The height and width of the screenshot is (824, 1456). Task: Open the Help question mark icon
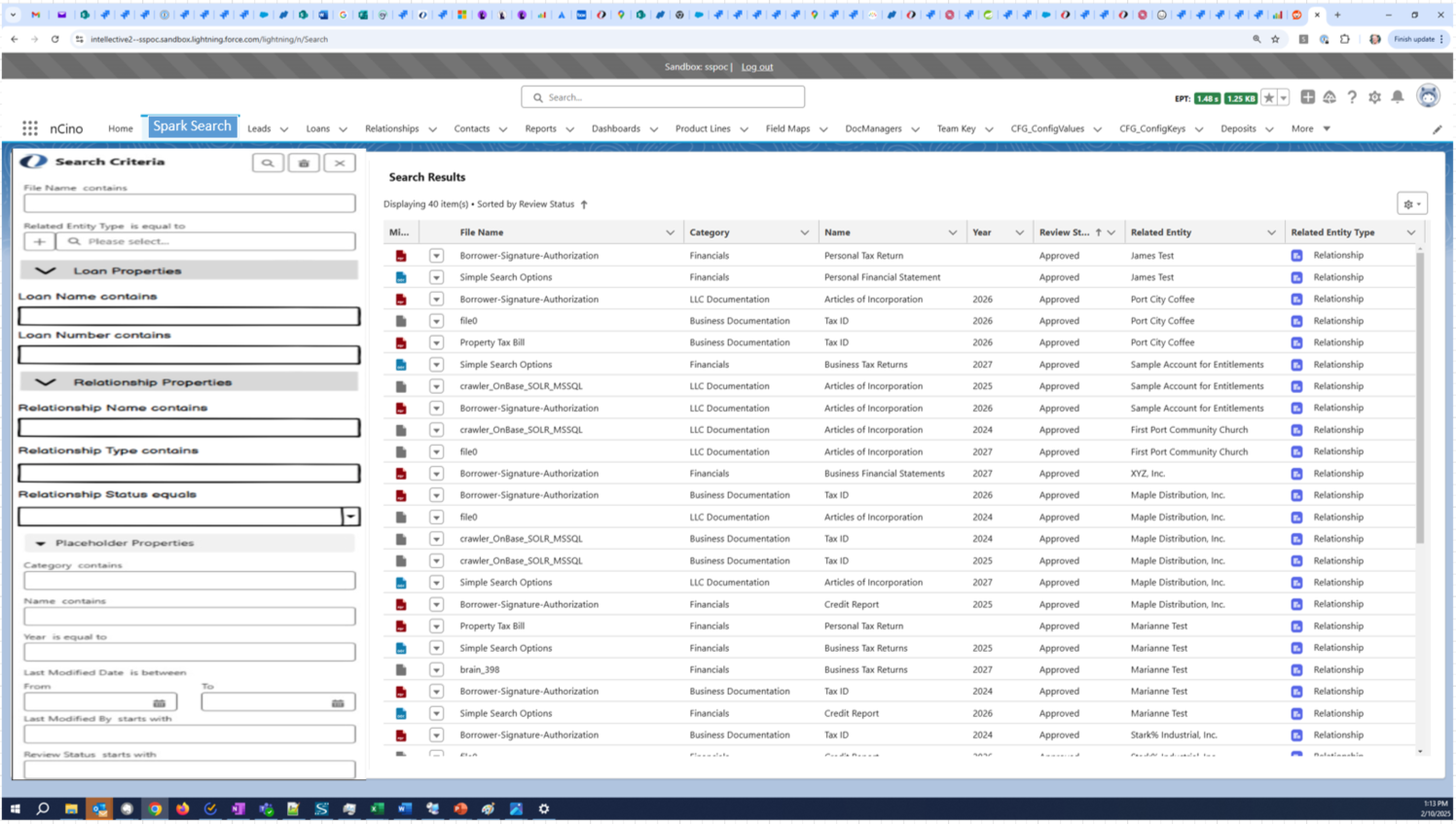[1352, 97]
